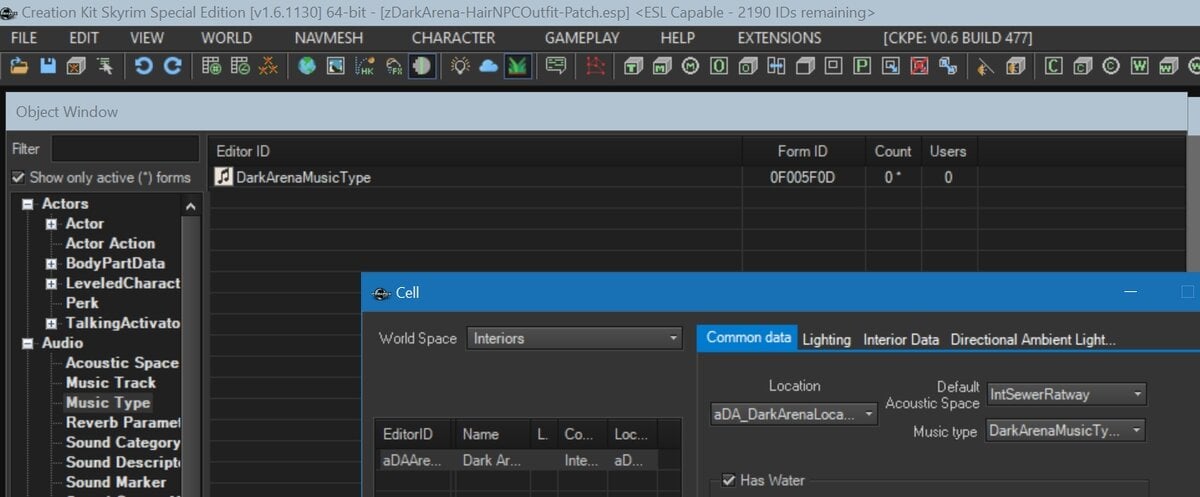Collapse the Actors tree category
Screen dimensions: 1200x497
pos(28,204)
